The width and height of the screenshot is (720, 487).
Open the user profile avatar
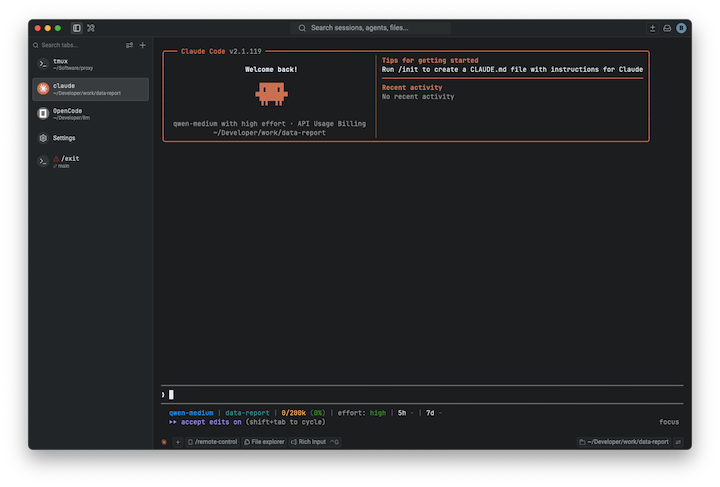click(681, 28)
